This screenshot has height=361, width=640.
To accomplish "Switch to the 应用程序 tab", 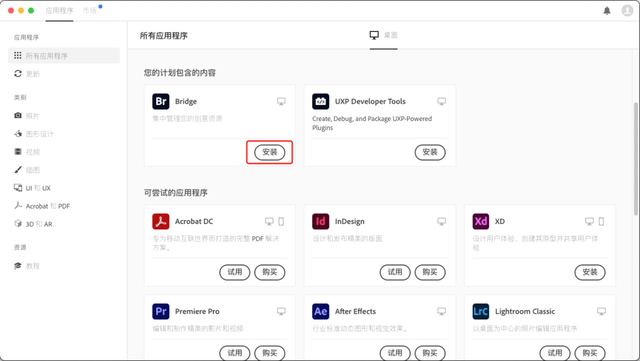I will coord(59,11).
